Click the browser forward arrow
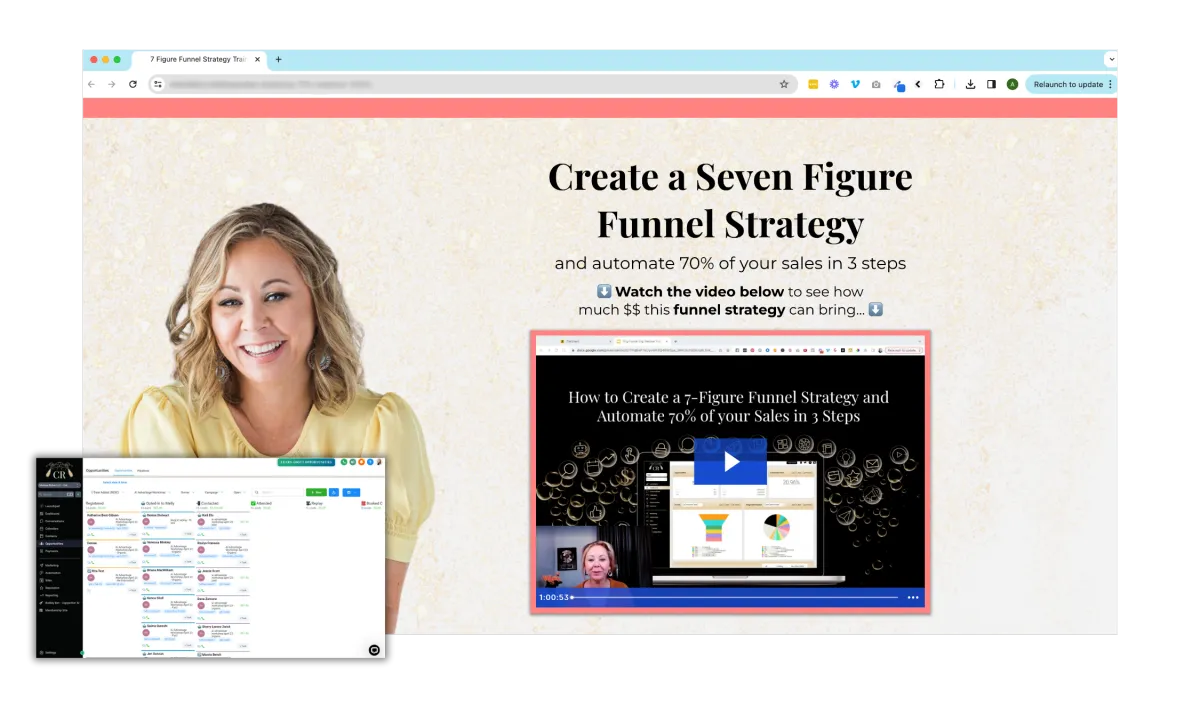The image size is (1200, 705). (112, 84)
